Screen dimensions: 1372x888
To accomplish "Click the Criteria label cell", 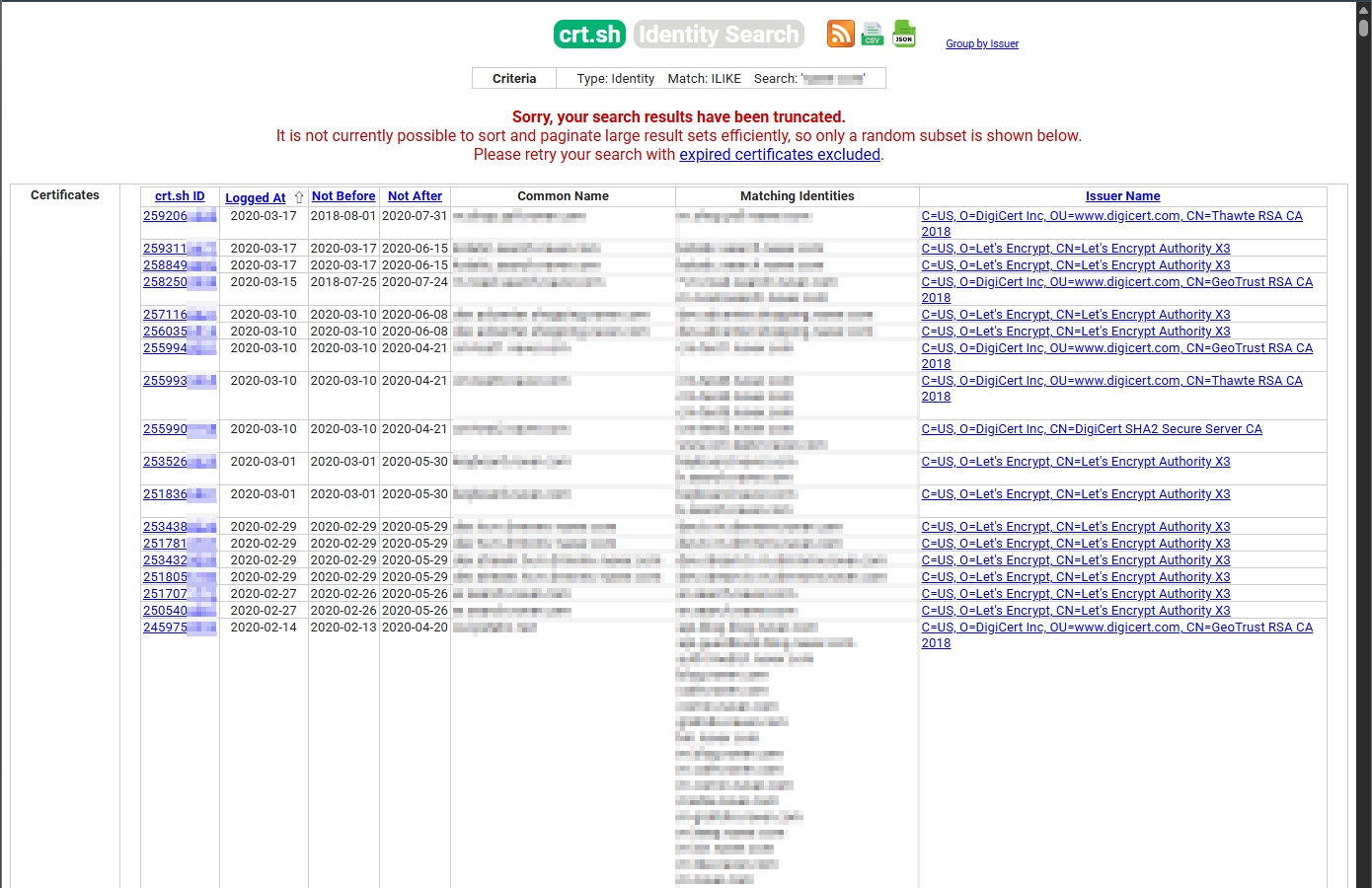I will tap(514, 79).
